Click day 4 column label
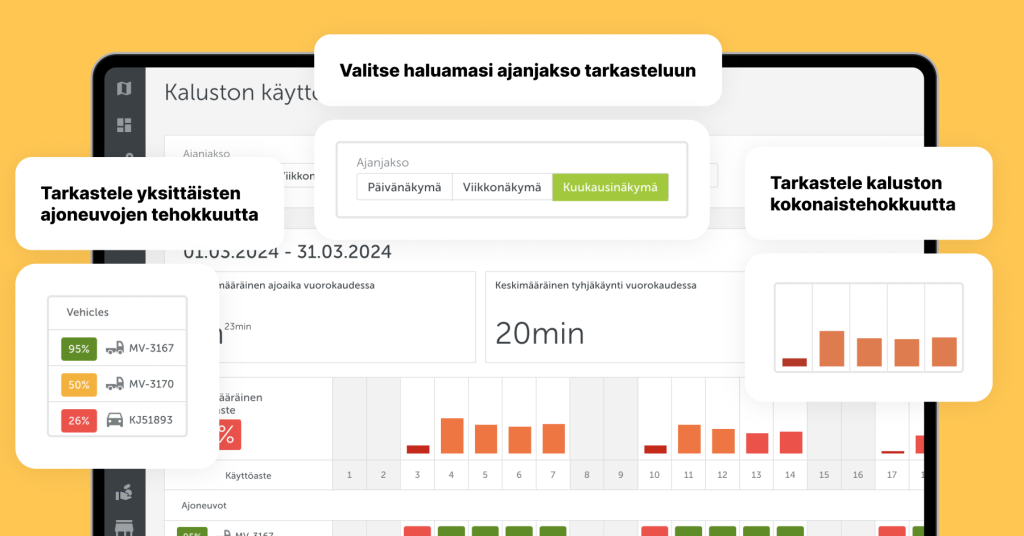The height and width of the screenshot is (536, 1024). pyautogui.click(x=451, y=475)
